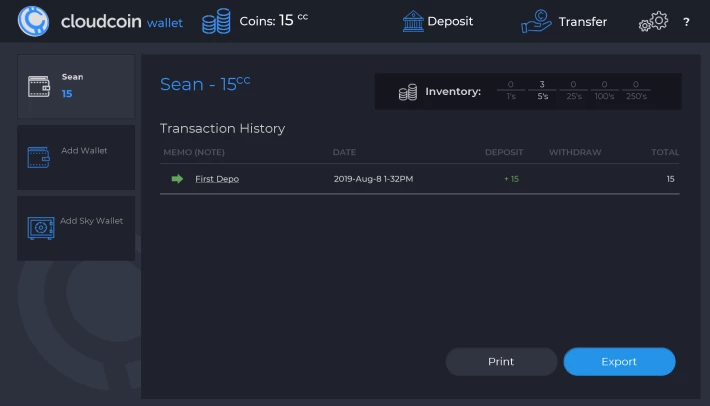This screenshot has height=406, width=710.
Task: Click the Inventory coin stack icon
Action: click(408, 92)
